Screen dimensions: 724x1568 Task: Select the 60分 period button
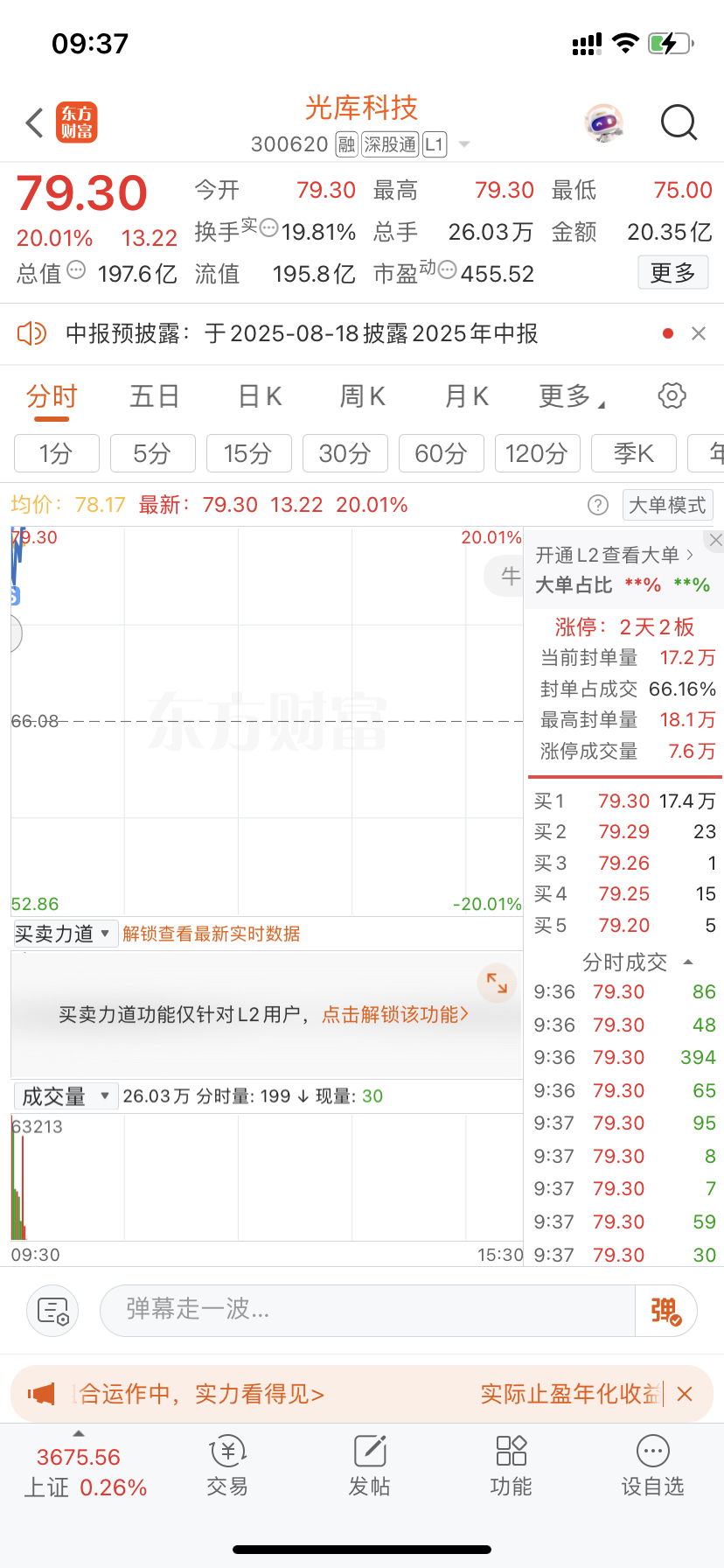442,453
